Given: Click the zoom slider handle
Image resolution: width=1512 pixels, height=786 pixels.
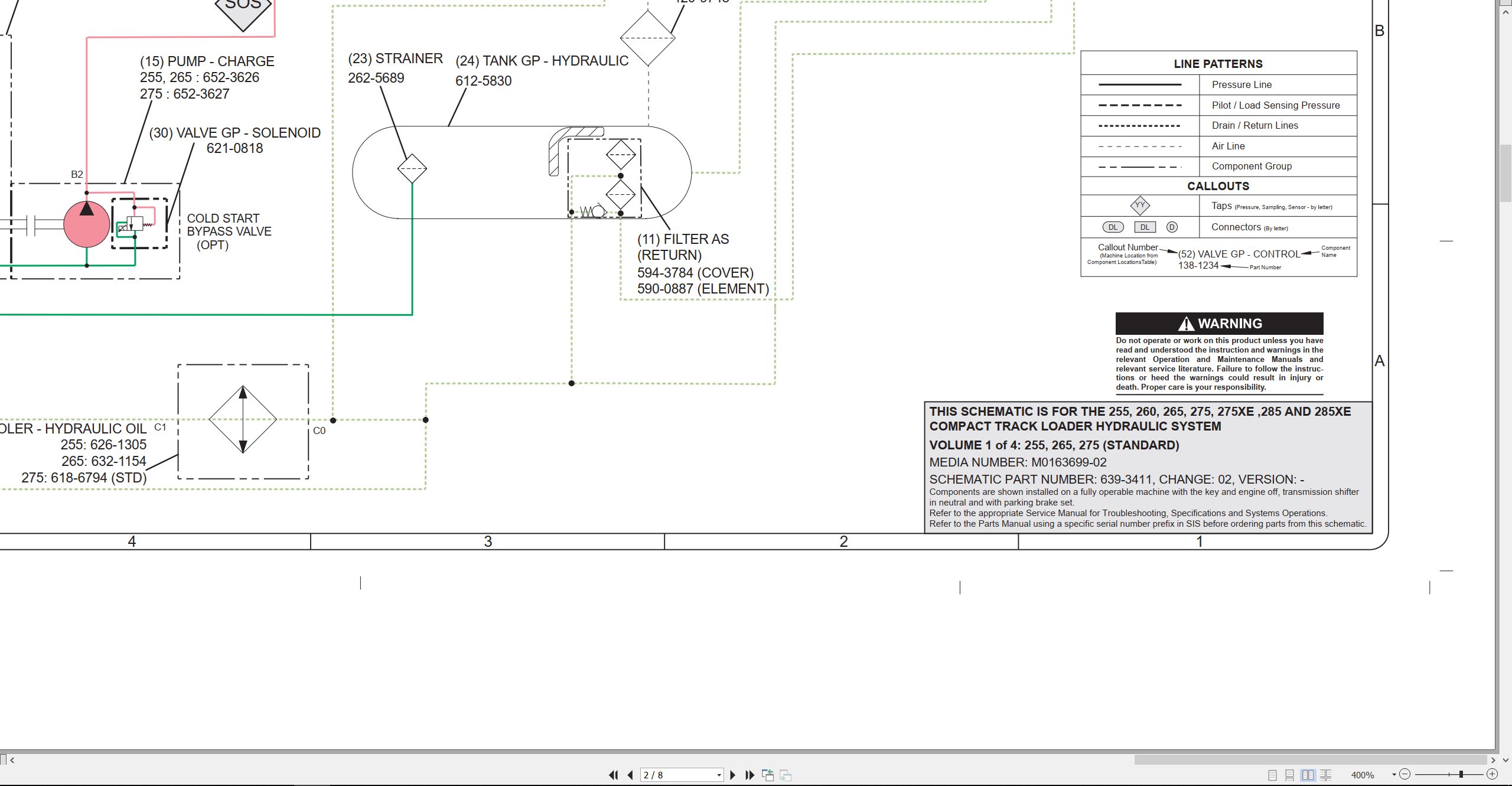Looking at the screenshot, I should point(1461,774).
